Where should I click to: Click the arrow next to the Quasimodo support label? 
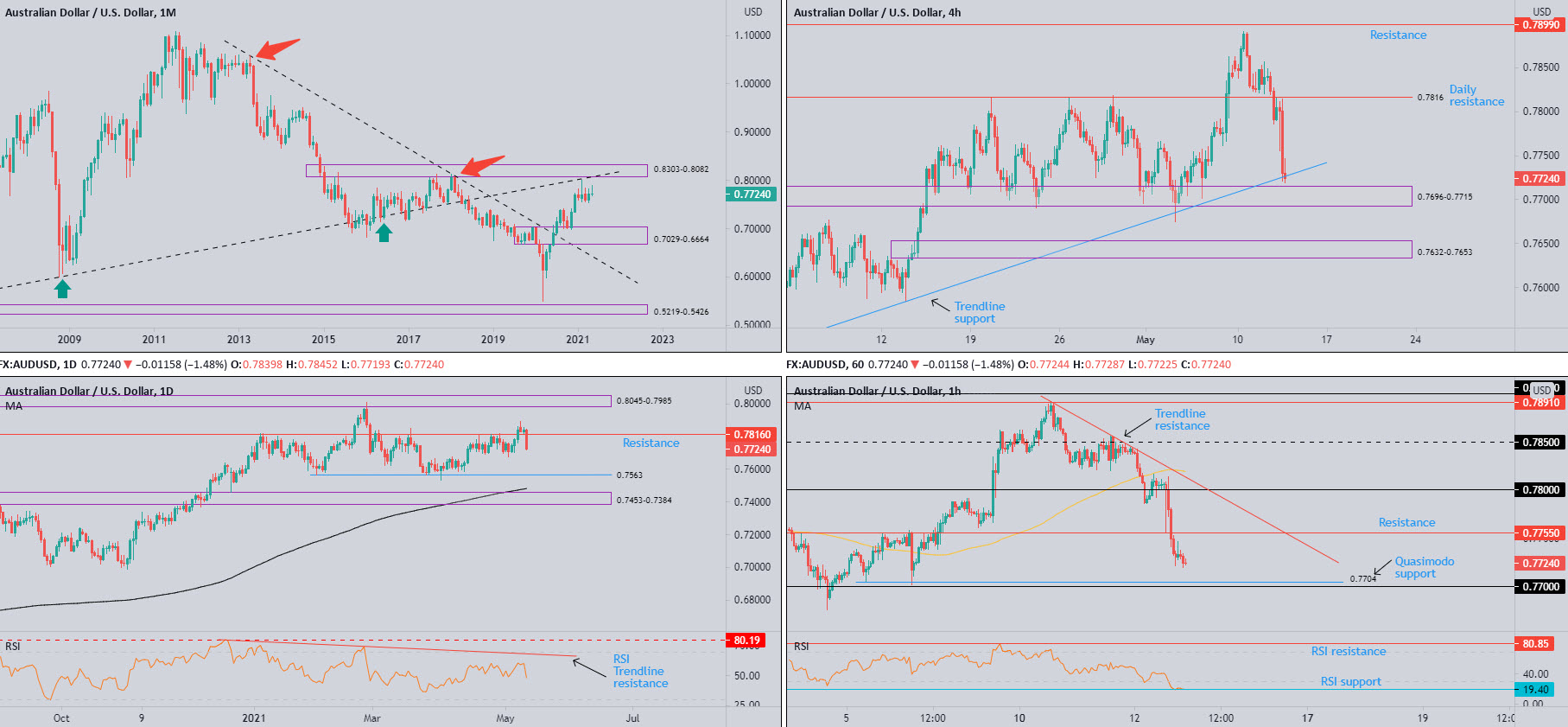click(x=1382, y=568)
